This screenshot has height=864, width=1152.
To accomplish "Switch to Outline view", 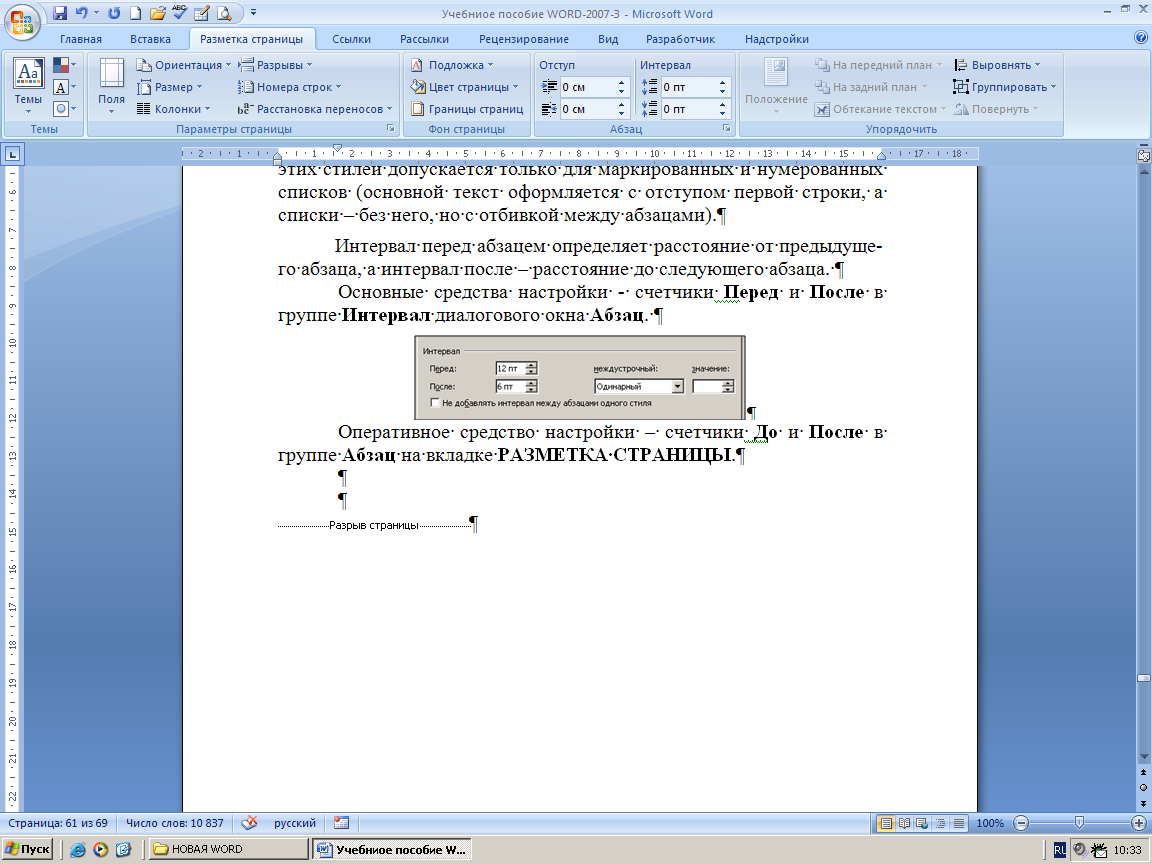I will click(940, 824).
